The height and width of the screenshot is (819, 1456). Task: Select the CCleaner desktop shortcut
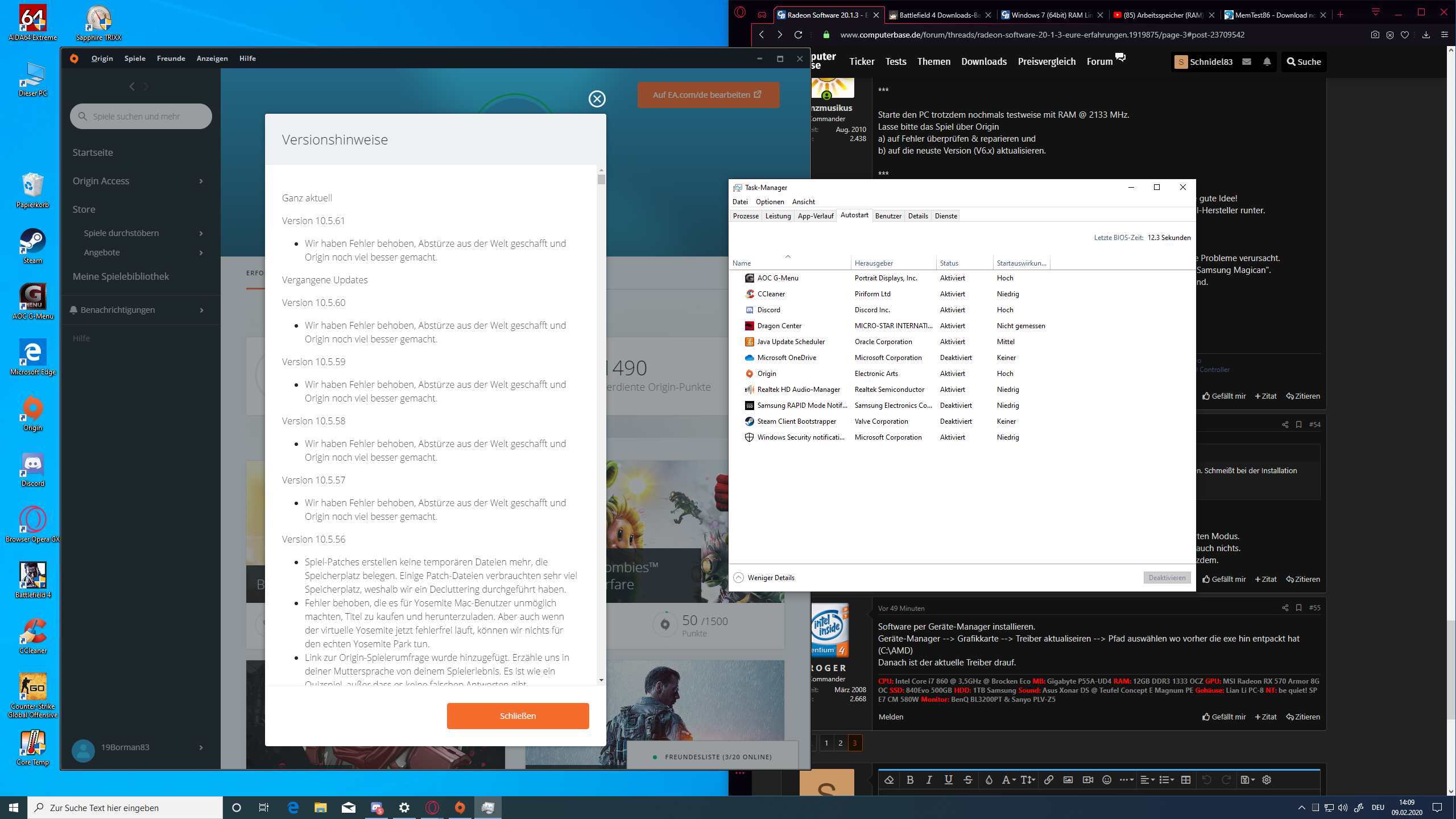tap(32, 636)
